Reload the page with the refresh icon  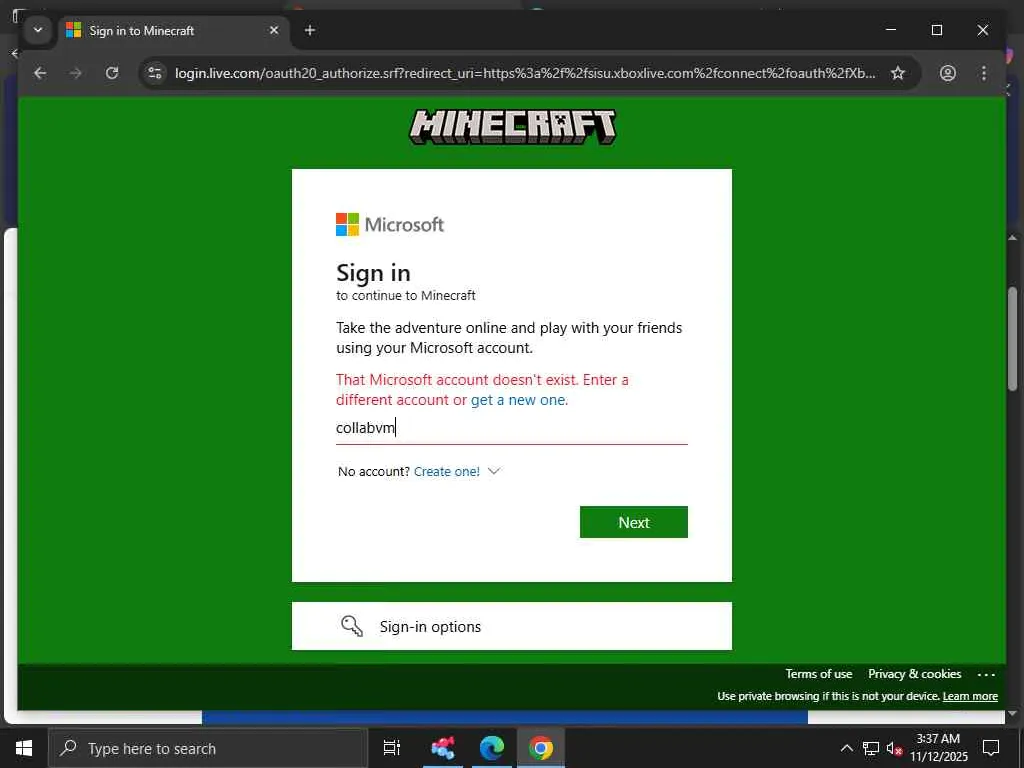click(x=112, y=73)
